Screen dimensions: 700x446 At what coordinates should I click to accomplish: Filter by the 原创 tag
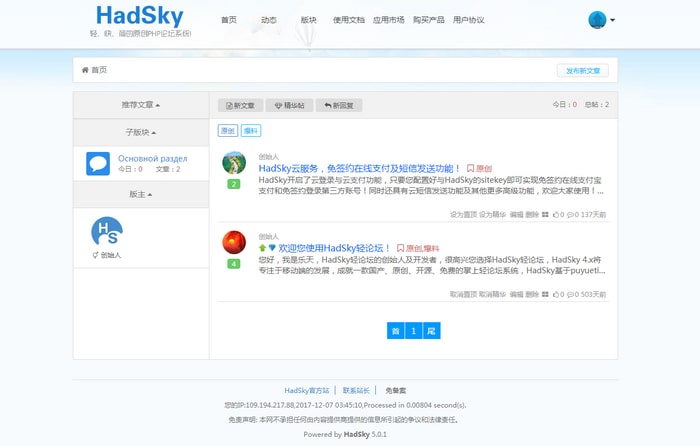228,130
